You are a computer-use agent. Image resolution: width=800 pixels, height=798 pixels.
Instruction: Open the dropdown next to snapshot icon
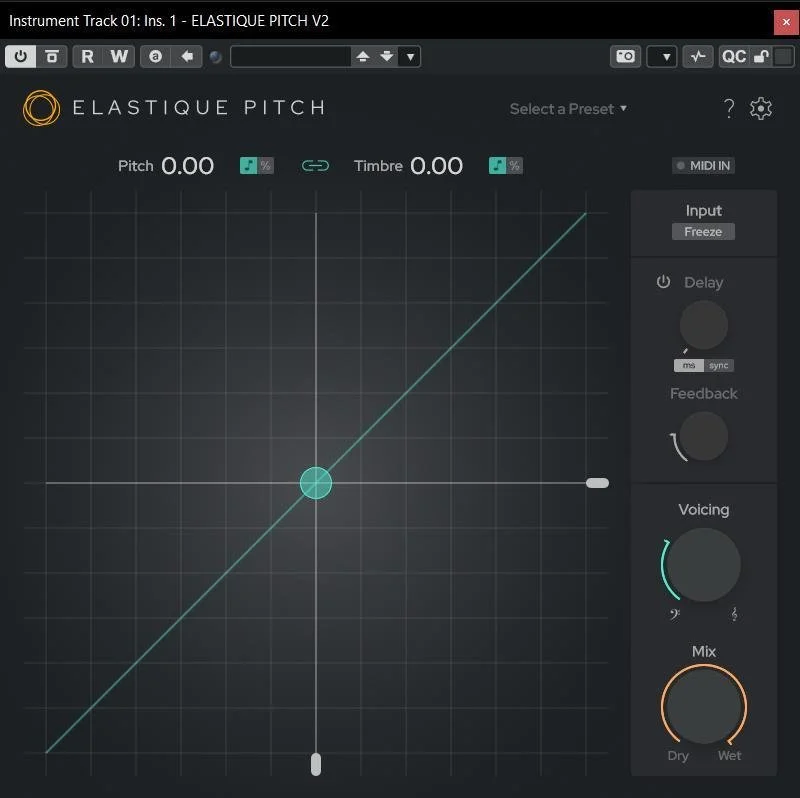[662, 56]
